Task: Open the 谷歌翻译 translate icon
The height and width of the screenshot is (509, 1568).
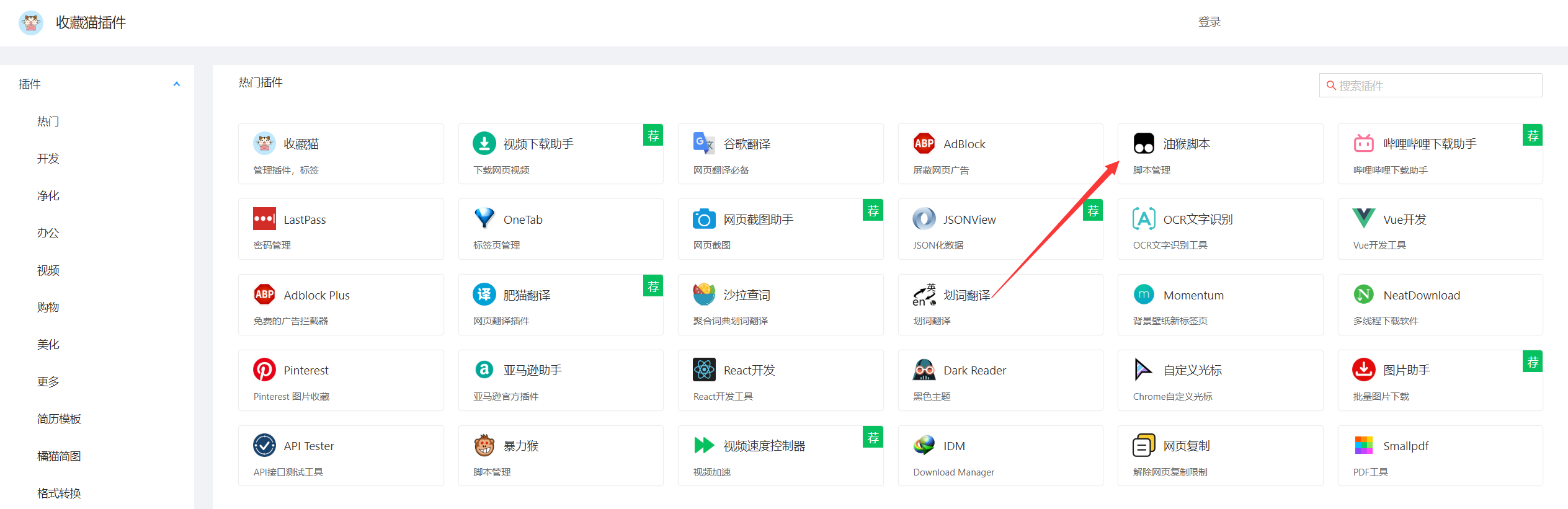Action: pos(704,143)
